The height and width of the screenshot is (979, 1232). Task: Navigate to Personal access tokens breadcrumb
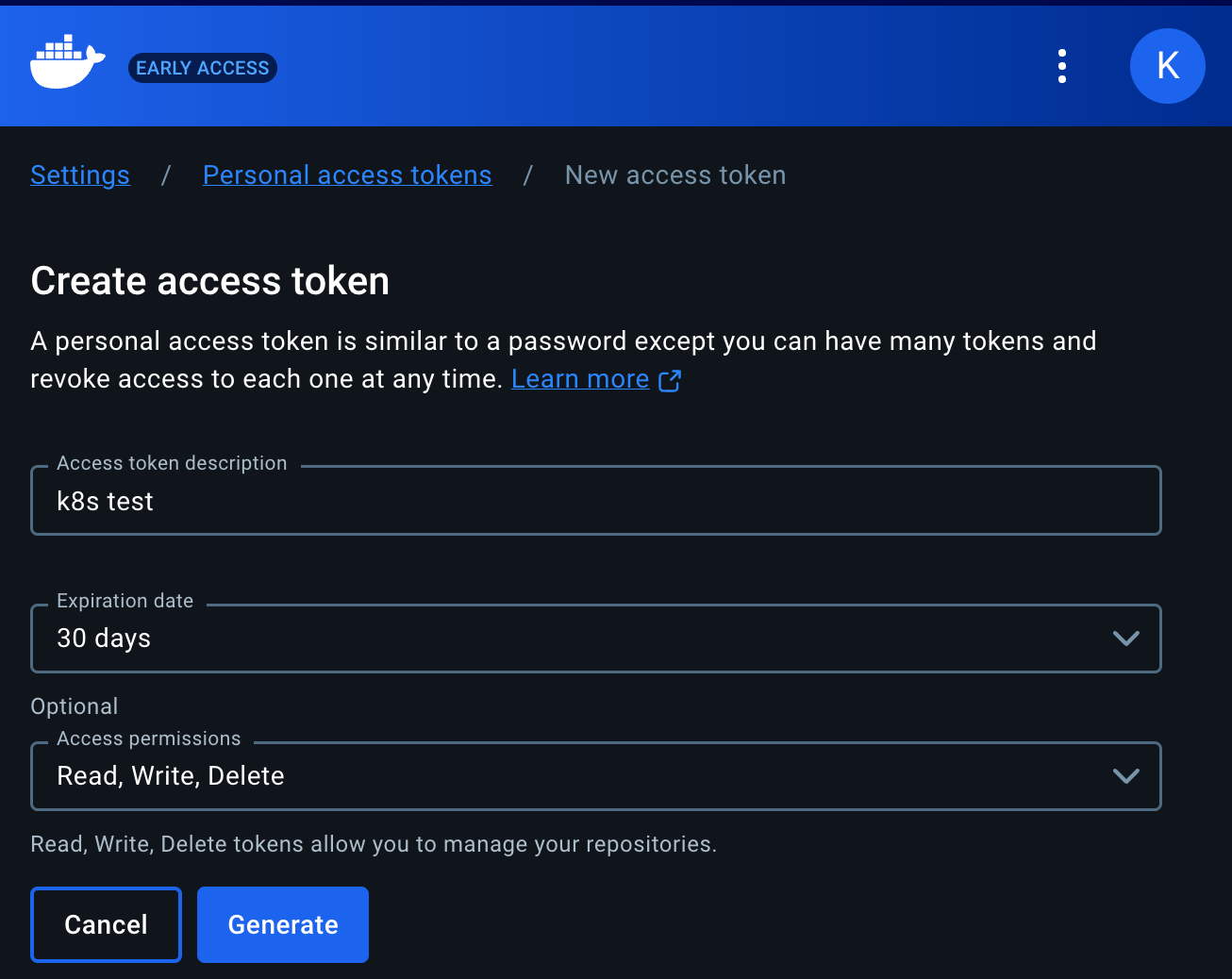[347, 175]
